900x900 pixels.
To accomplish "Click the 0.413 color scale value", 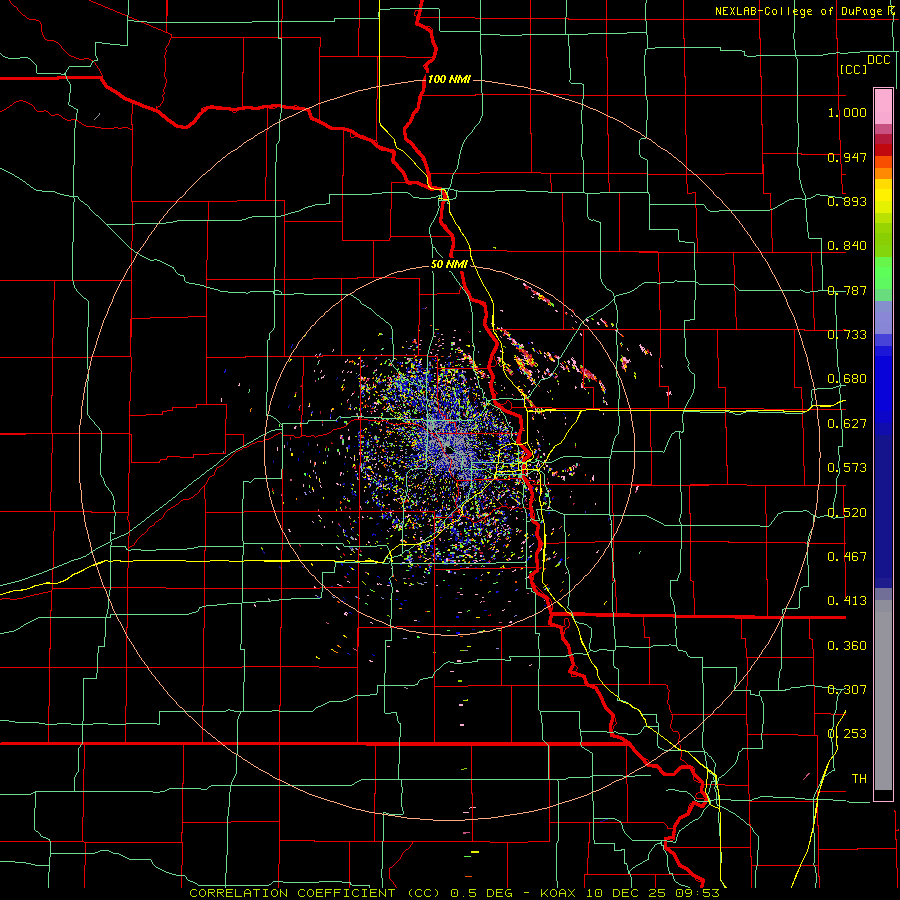I will [x=847, y=601].
